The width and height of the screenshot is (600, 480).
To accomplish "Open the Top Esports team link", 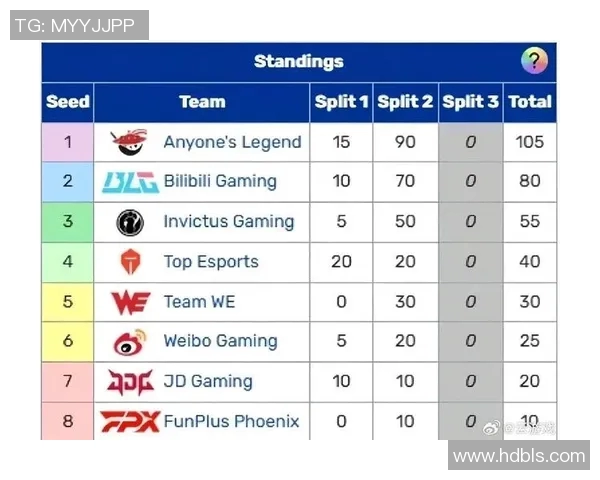I will (211, 262).
